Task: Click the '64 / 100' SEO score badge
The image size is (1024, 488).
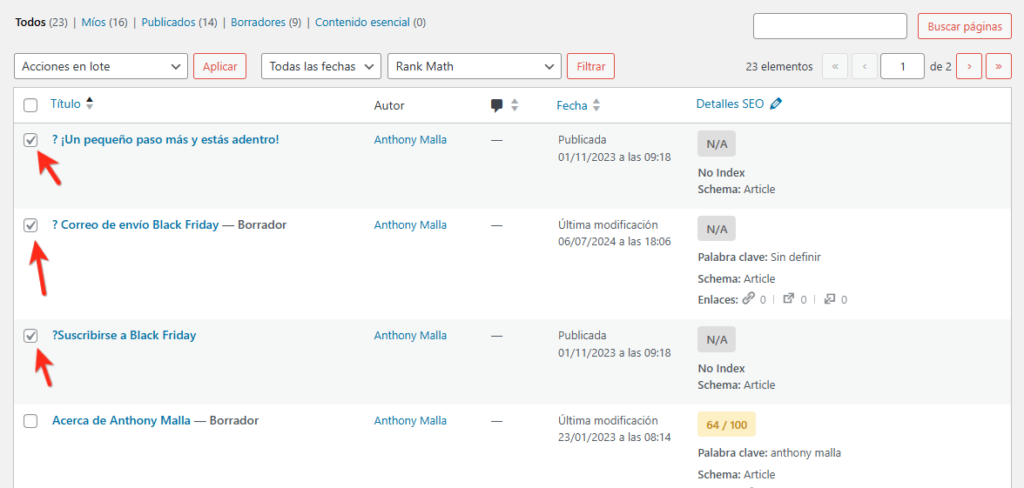Action: tap(726, 425)
